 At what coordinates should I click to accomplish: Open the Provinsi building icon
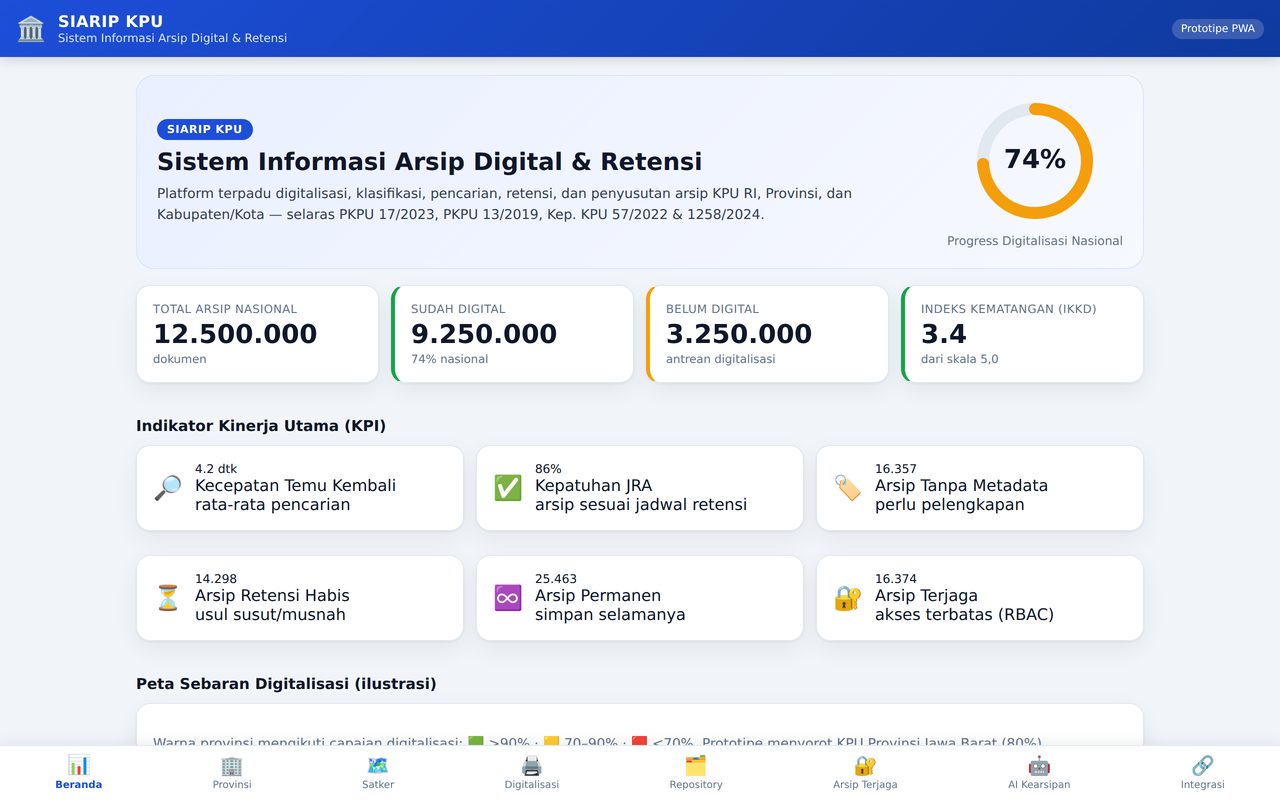232,765
